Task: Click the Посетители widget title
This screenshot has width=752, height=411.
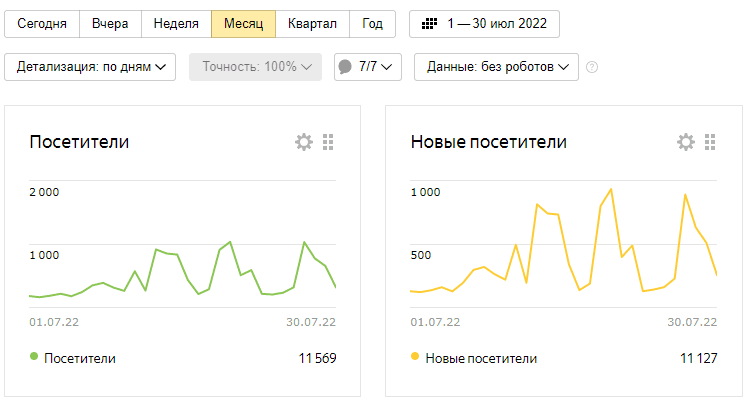Action: coord(79,142)
